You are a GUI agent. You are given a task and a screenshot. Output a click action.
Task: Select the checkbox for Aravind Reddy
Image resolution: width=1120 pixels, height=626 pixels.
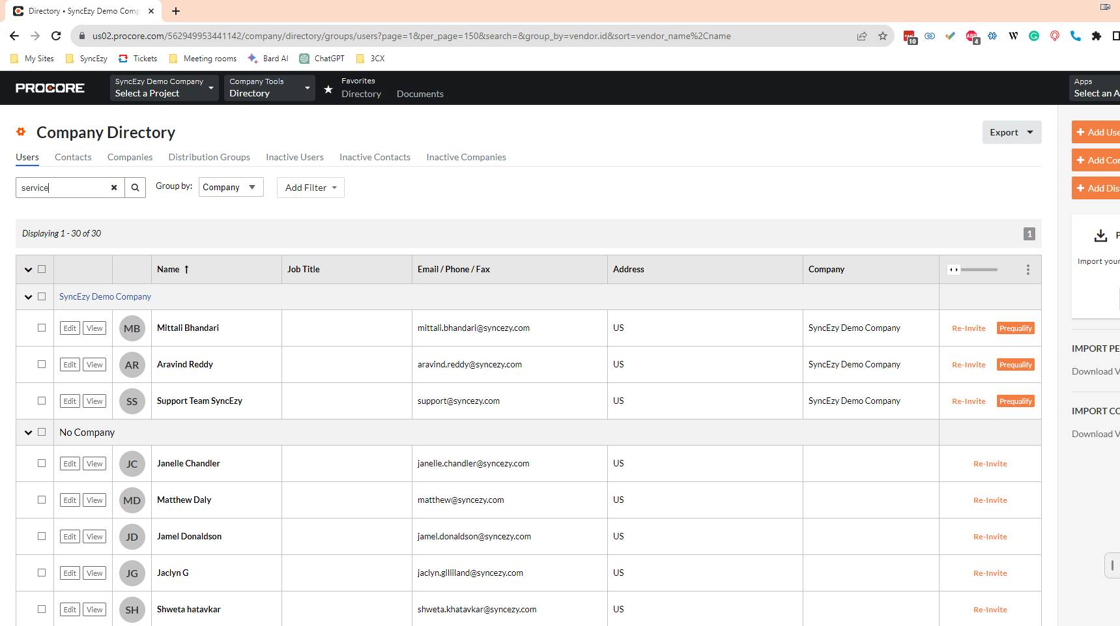(x=41, y=364)
